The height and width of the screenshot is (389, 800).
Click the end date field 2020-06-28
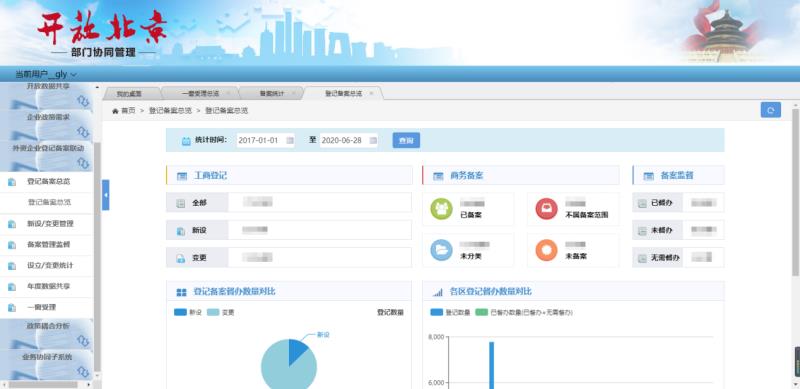click(348, 140)
